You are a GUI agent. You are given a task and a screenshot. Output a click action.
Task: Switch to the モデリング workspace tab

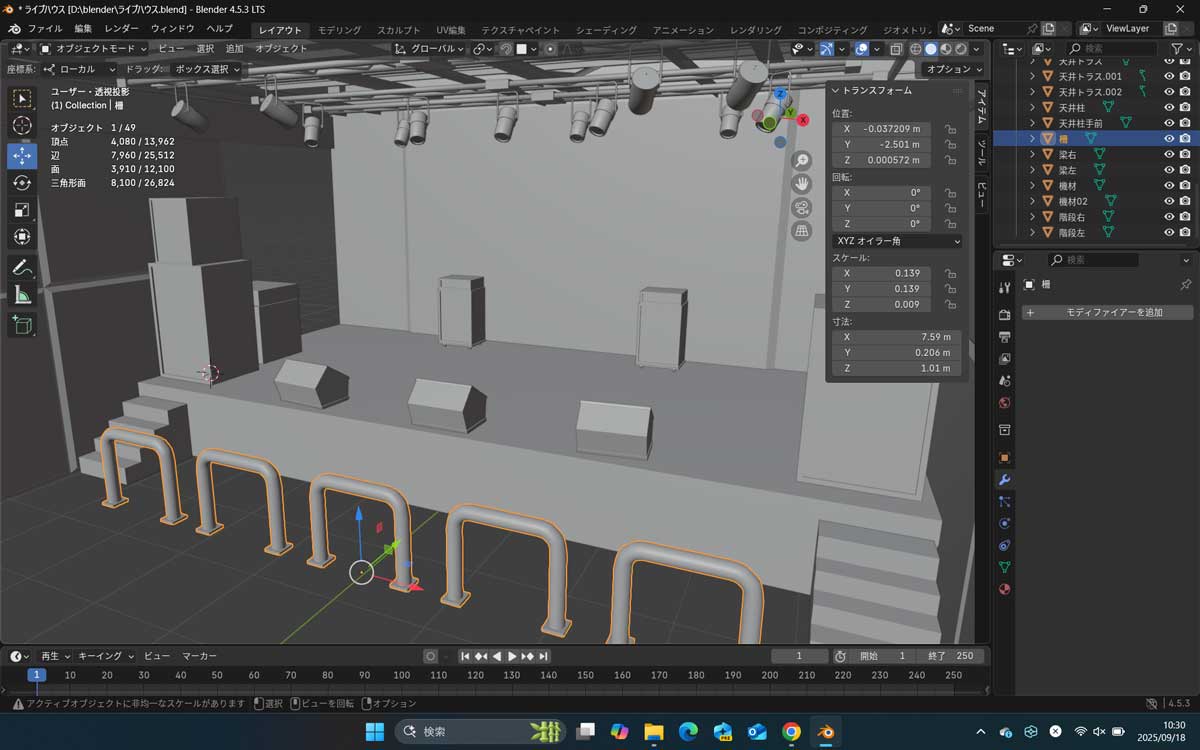[339, 30]
